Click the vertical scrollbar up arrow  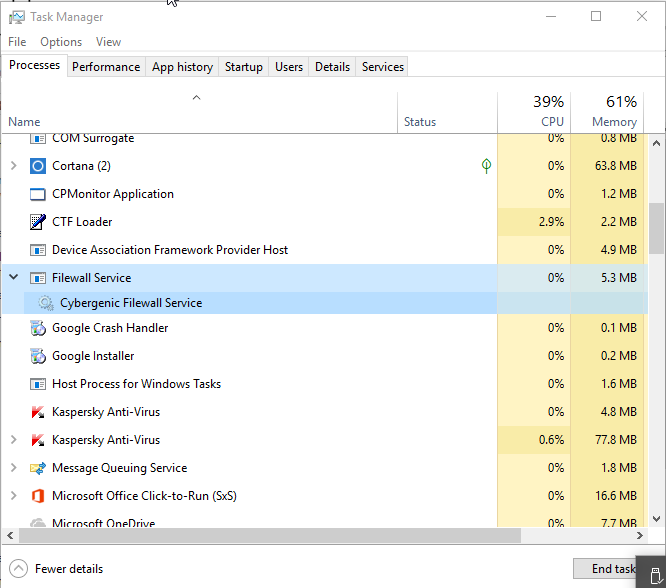tap(657, 144)
